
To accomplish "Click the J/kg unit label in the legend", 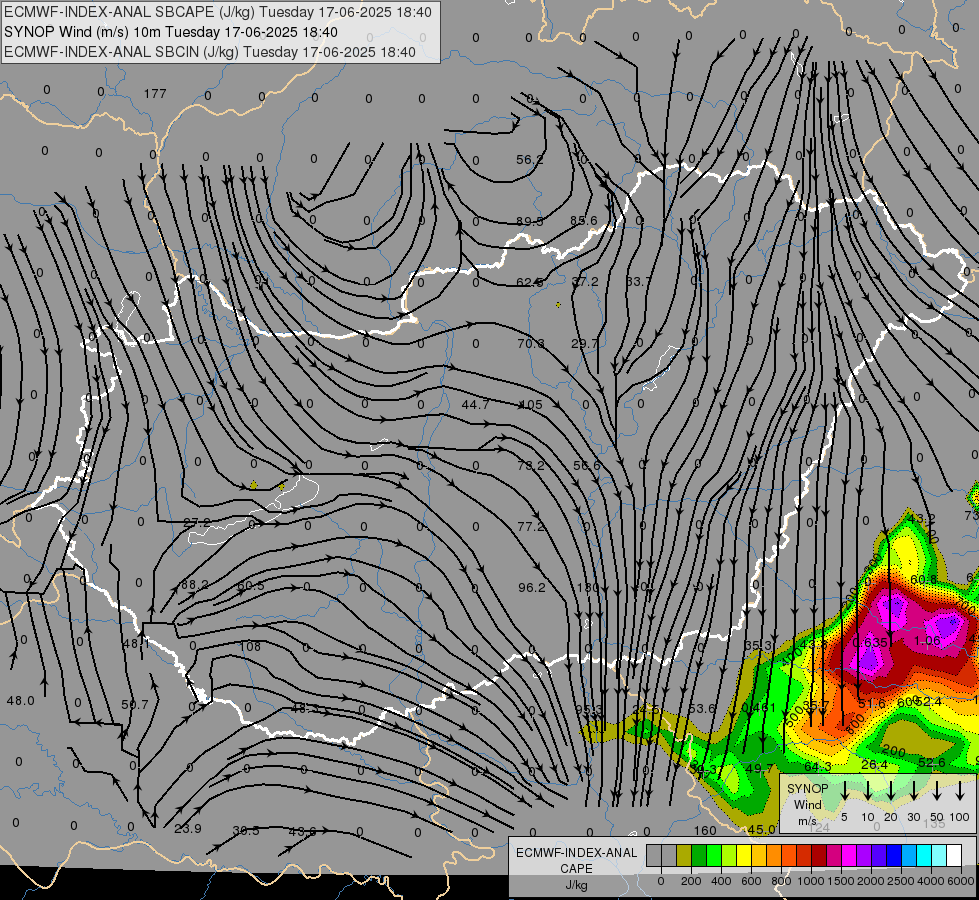I will click(576, 885).
